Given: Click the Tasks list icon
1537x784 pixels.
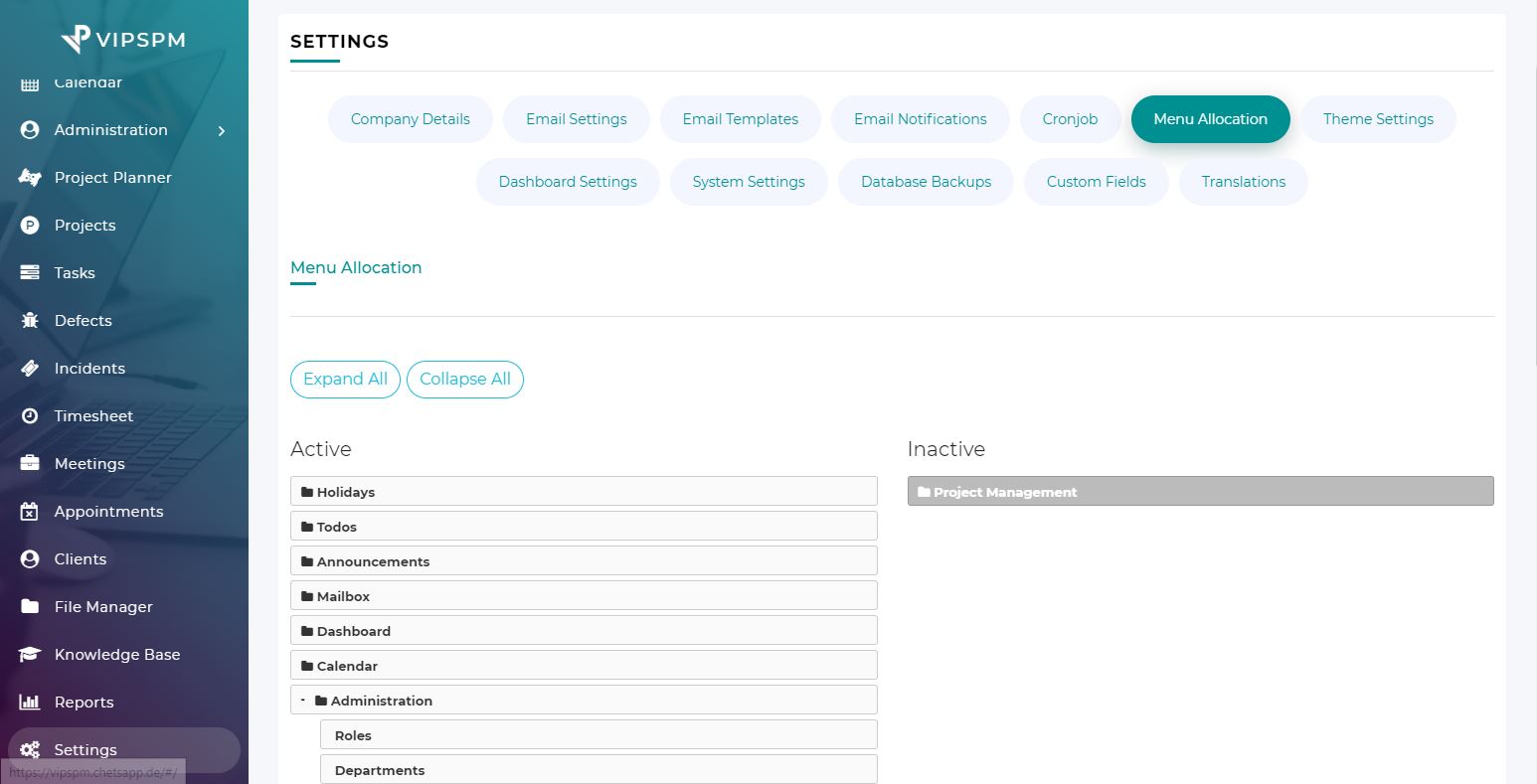Looking at the screenshot, I should point(30,273).
